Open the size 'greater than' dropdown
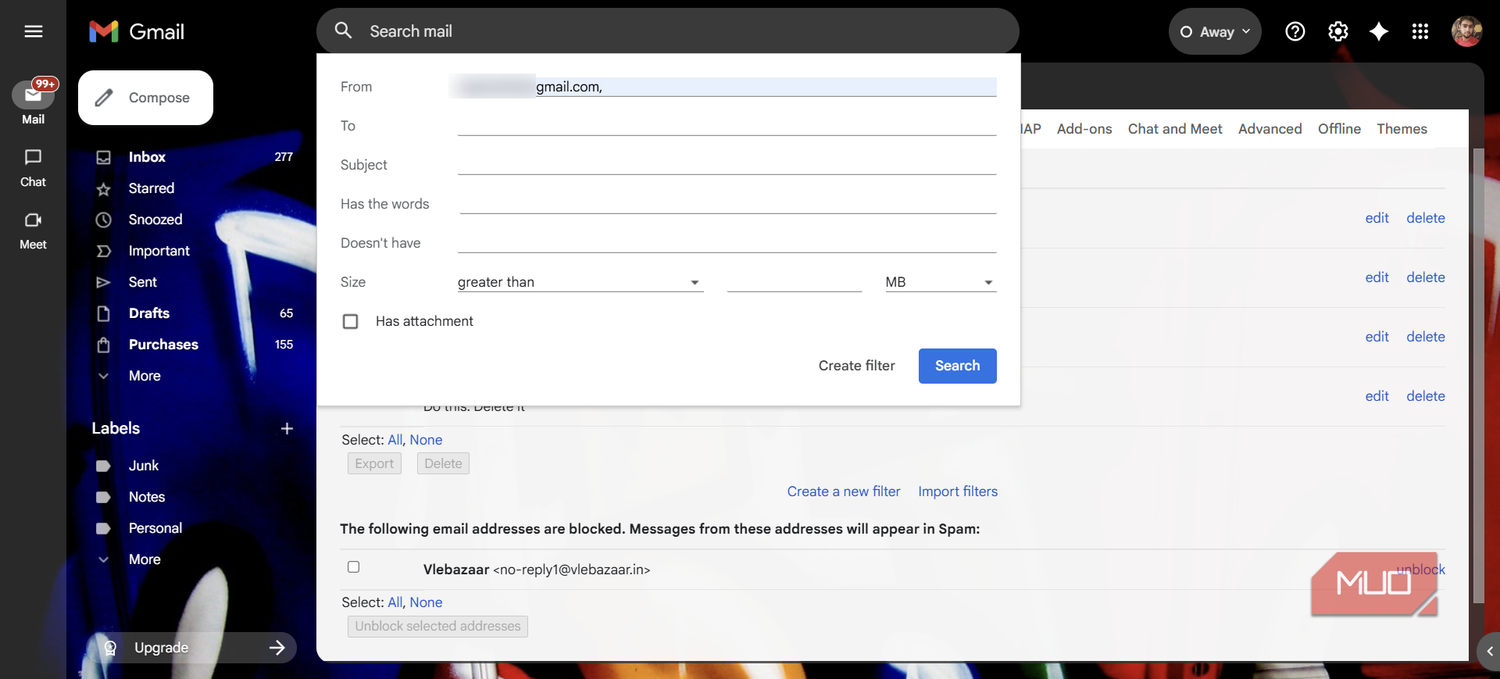Viewport: 1500px width, 679px height. [x=580, y=282]
